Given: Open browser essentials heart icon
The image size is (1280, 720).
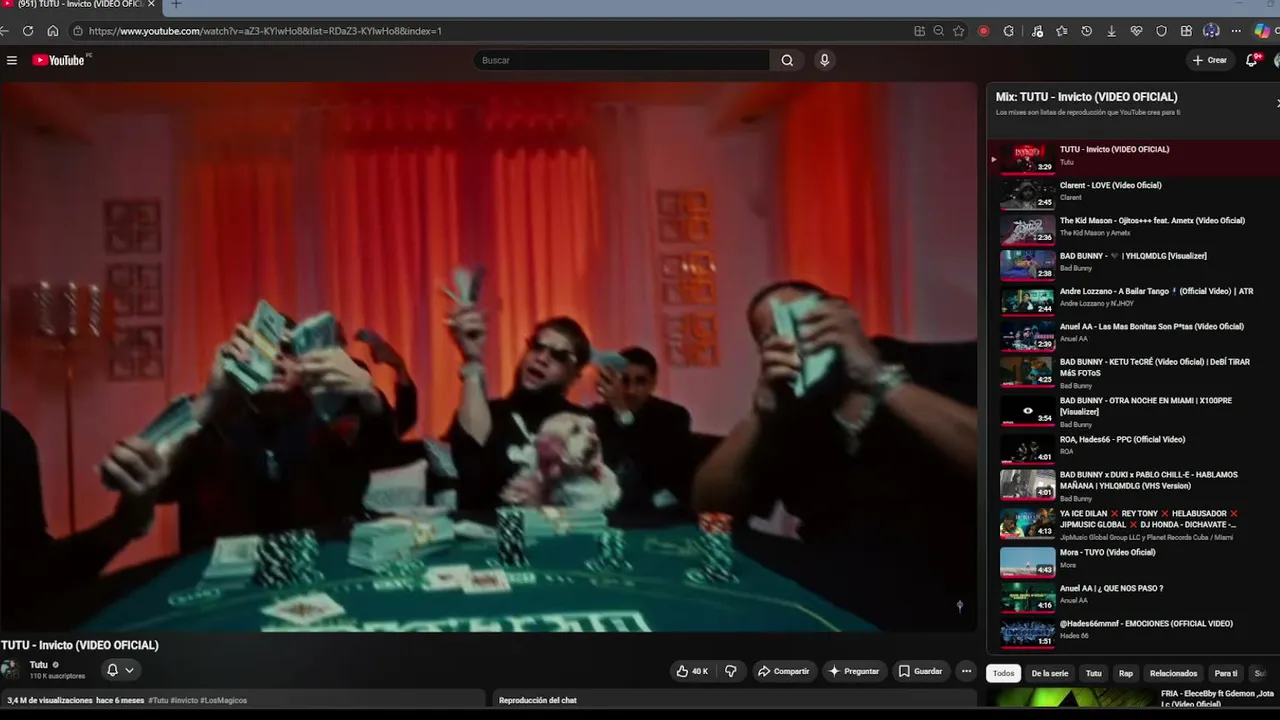Looking at the screenshot, I should 1136,31.
